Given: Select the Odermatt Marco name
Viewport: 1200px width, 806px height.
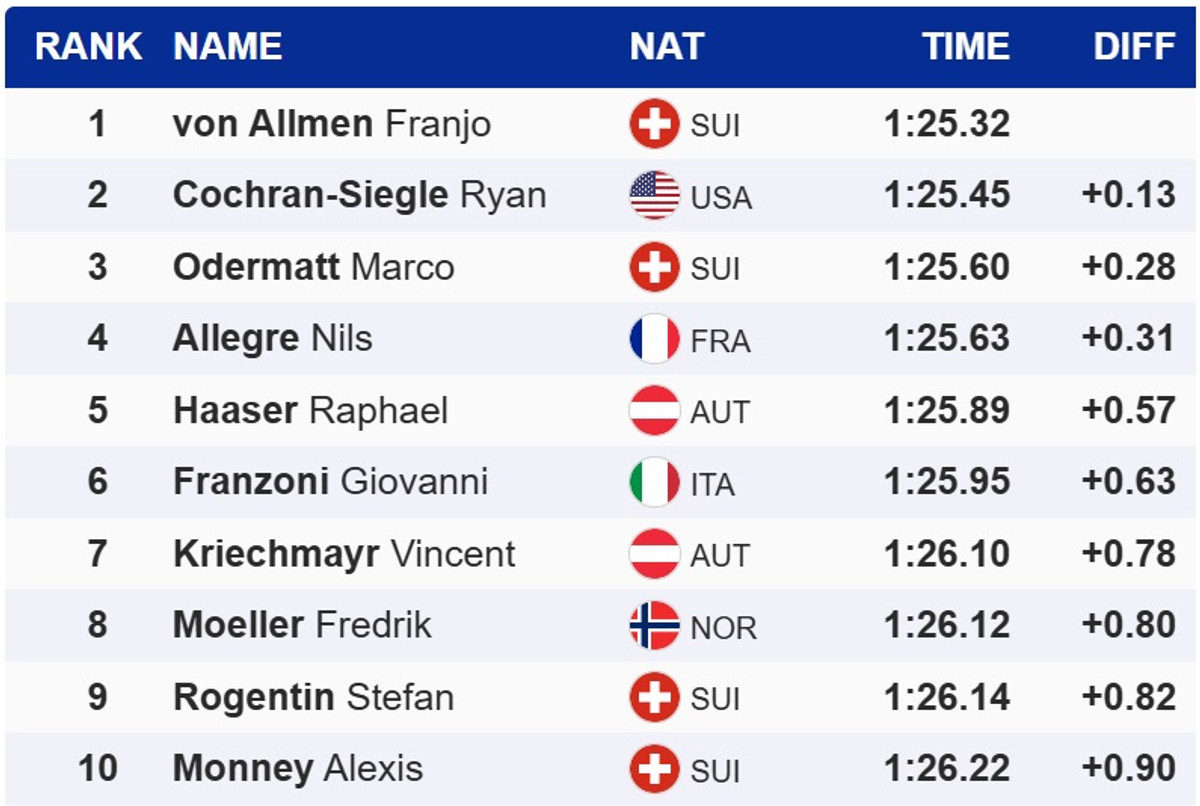Looking at the screenshot, I should pyautogui.click(x=313, y=267).
